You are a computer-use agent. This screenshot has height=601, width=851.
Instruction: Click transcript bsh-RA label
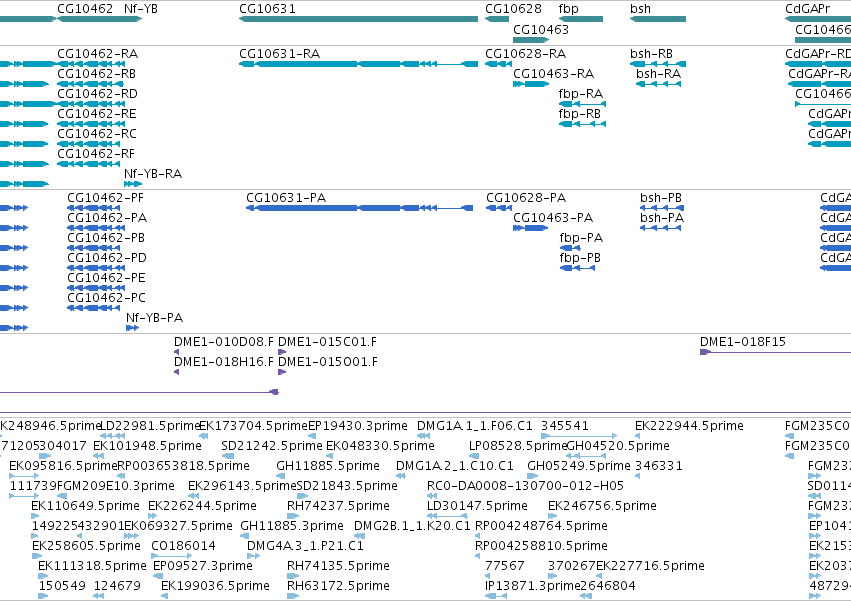pos(658,74)
